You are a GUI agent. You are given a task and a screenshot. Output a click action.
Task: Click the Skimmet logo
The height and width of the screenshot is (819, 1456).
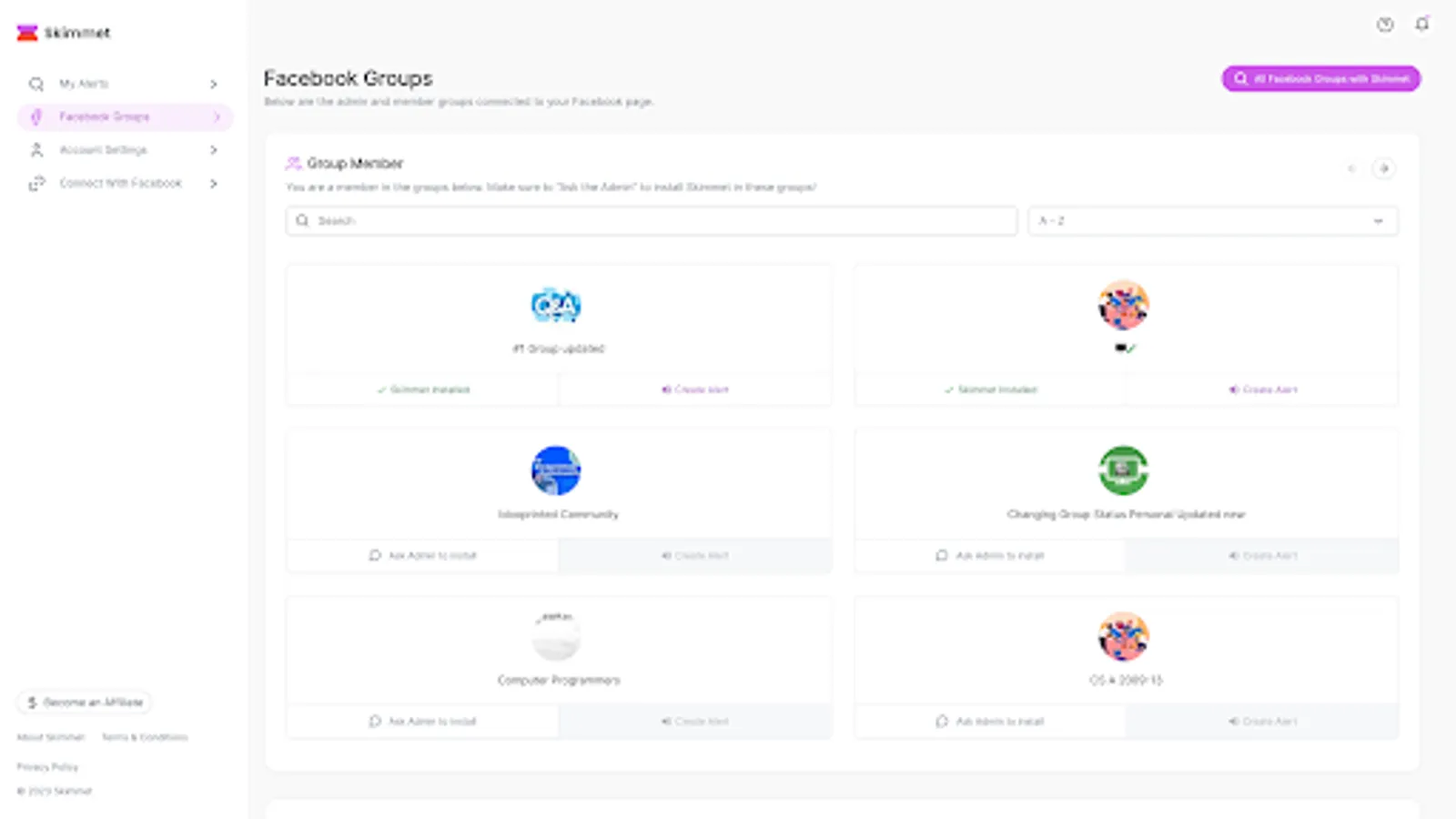(64, 33)
